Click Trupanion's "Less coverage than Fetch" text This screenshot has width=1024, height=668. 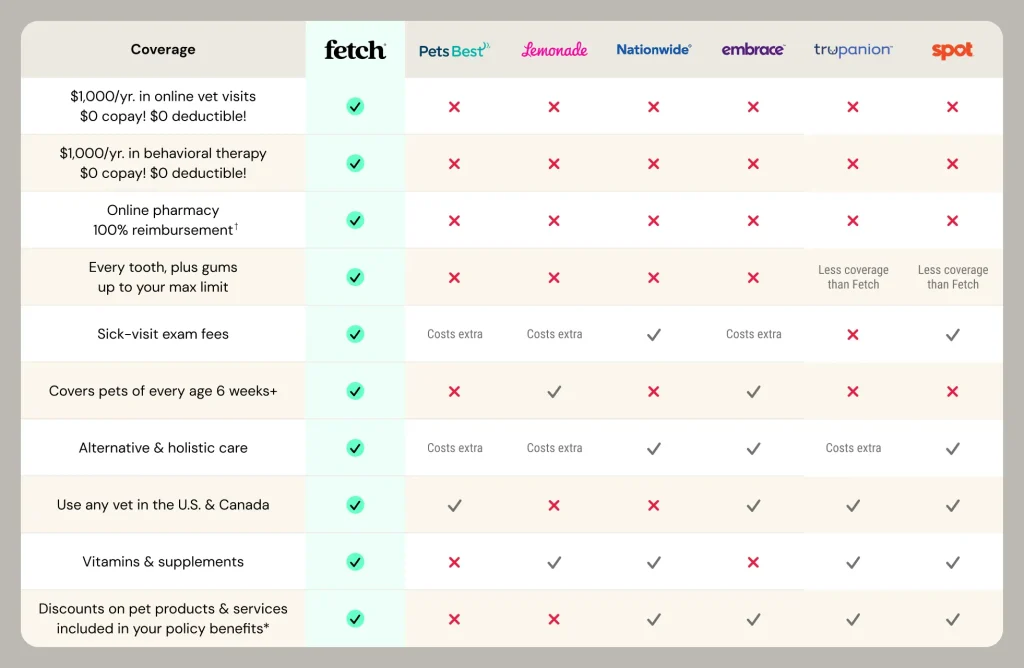pyautogui.click(x=853, y=277)
